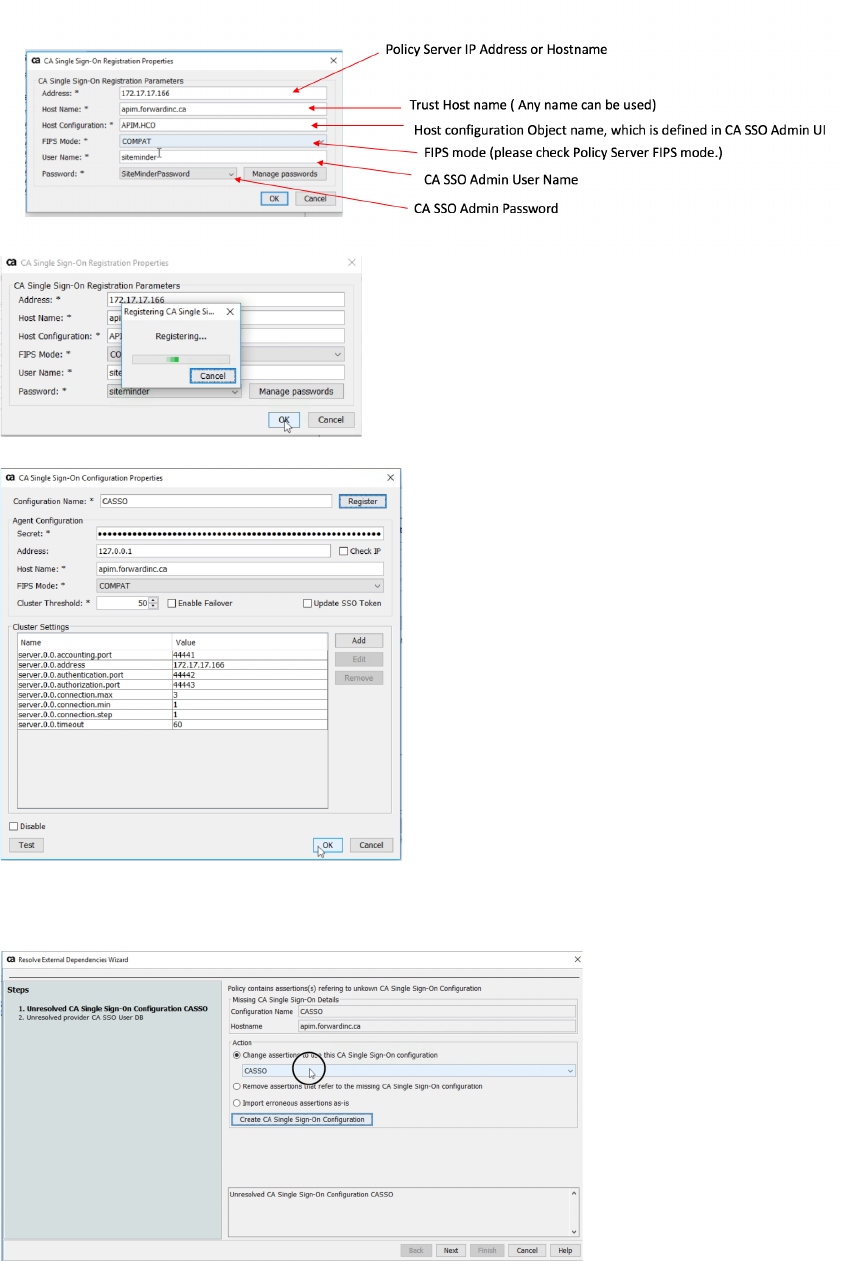Select row 'server.0.0.authentication.port'

[x=172, y=674]
